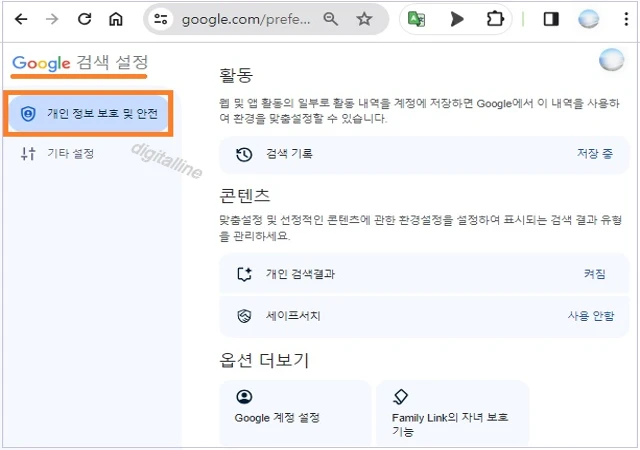View site information icon in address bar
The height and width of the screenshot is (450, 640).
160,19
